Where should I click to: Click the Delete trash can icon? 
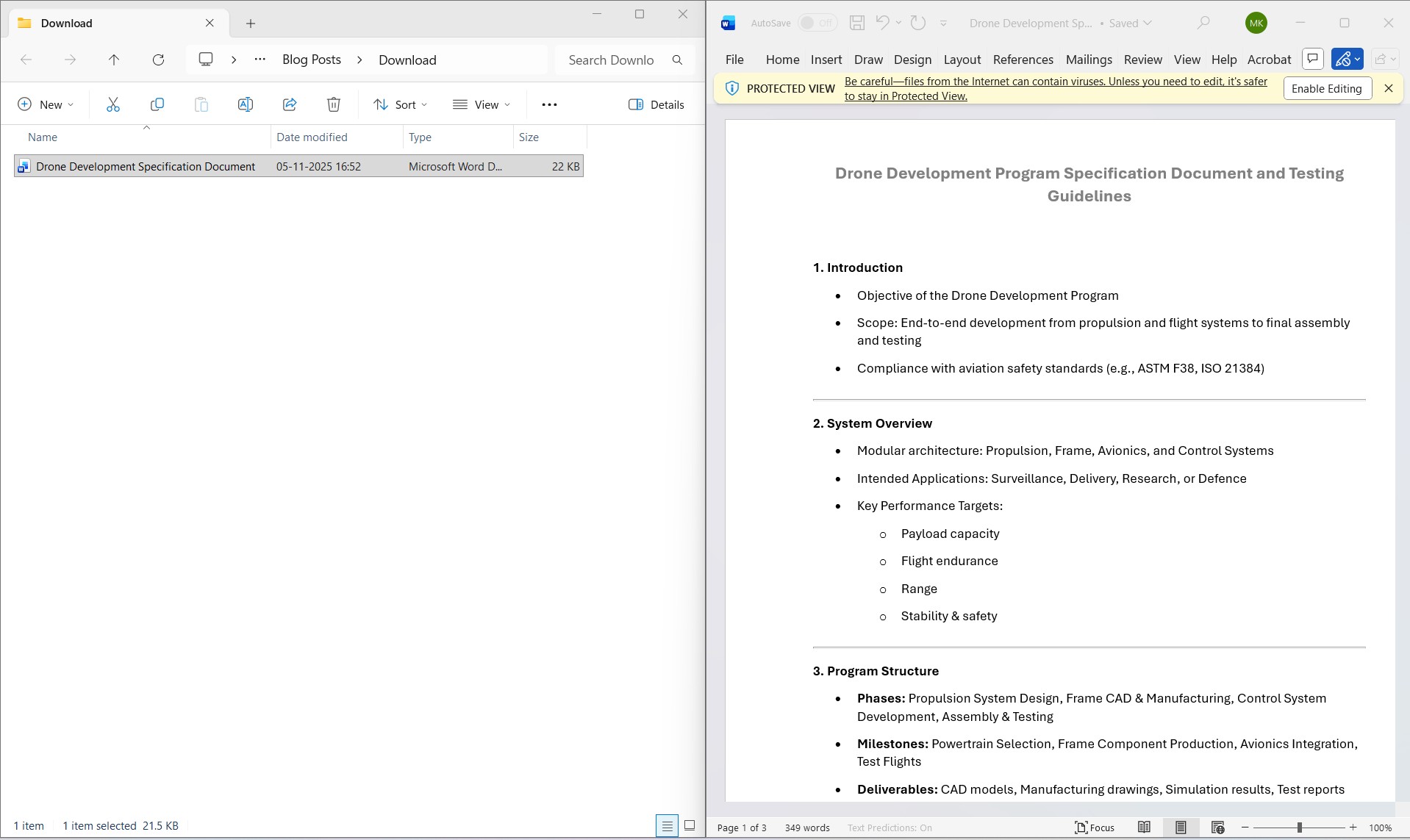click(334, 104)
